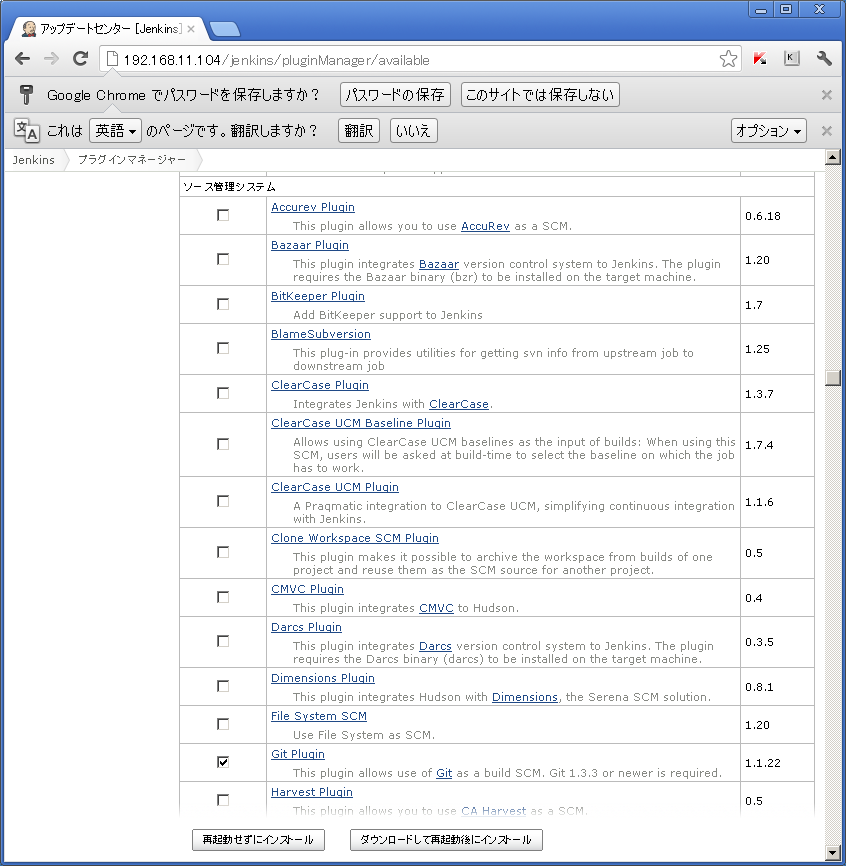
Task: Open the Accurev Plugin link
Action: pyautogui.click(x=313, y=207)
